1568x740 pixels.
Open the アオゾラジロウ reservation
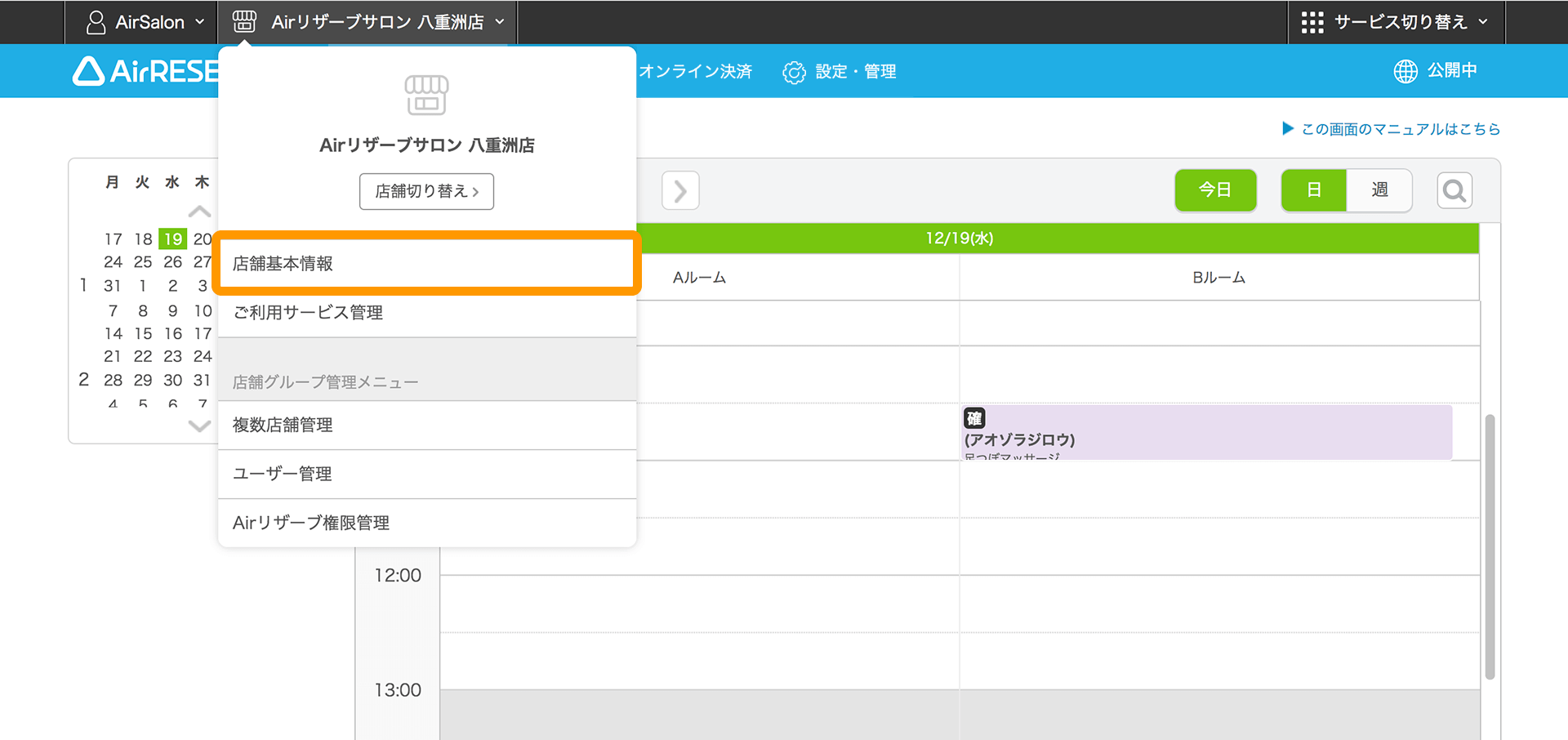[x=1206, y=432]
